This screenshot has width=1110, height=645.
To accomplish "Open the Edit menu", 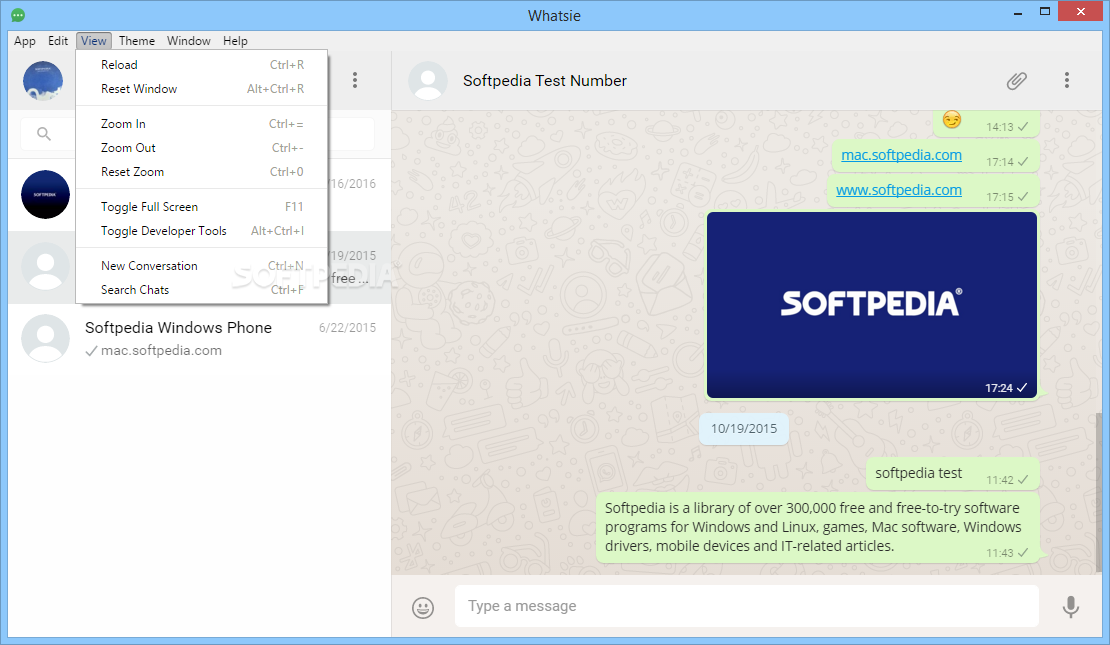I will click(x=58, y=41).
